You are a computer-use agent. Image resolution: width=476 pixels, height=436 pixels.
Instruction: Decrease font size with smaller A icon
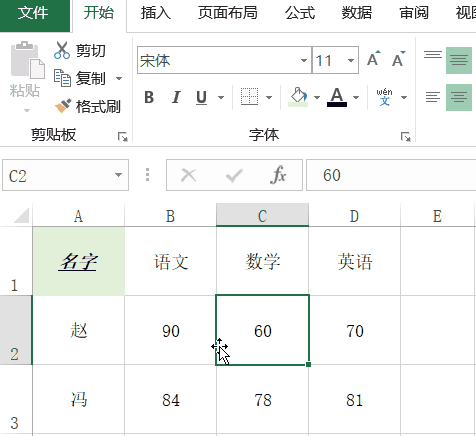coord(398,59)
